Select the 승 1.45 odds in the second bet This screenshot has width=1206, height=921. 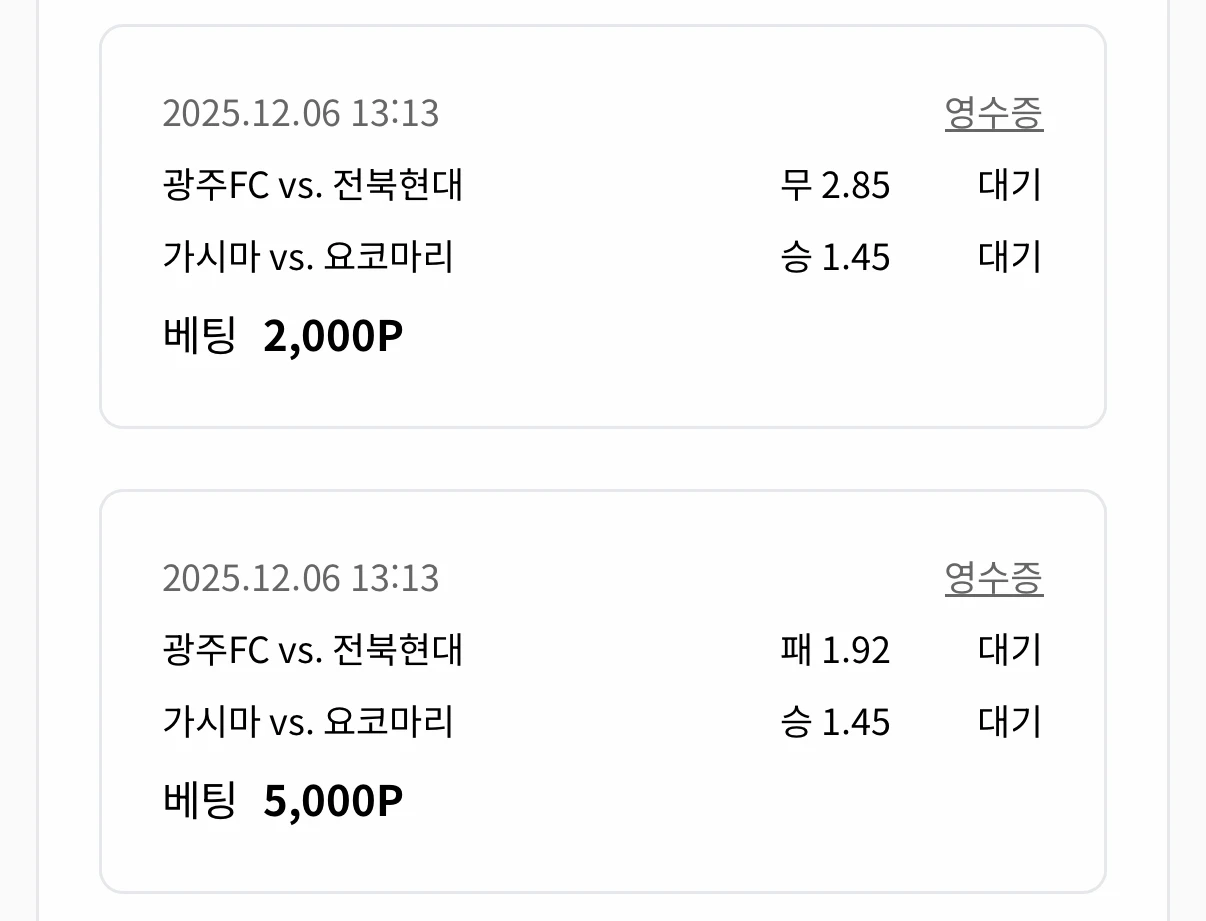(x=836, y=721)
